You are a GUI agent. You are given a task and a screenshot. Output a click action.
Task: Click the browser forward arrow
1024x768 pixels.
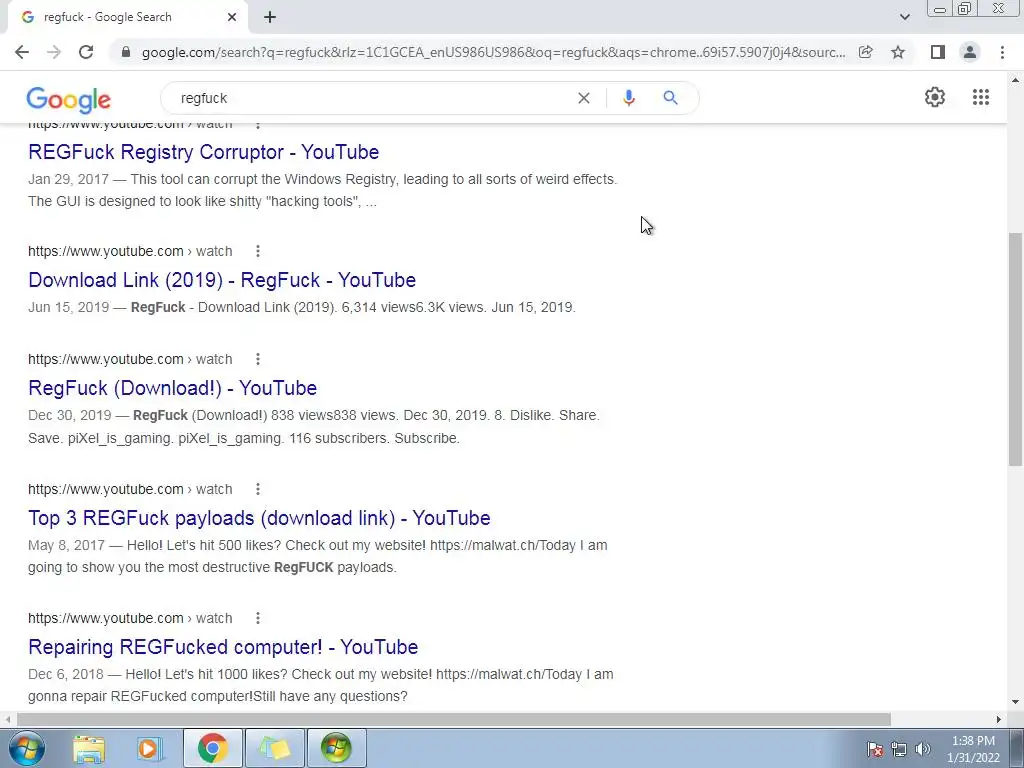coord(54,52)
